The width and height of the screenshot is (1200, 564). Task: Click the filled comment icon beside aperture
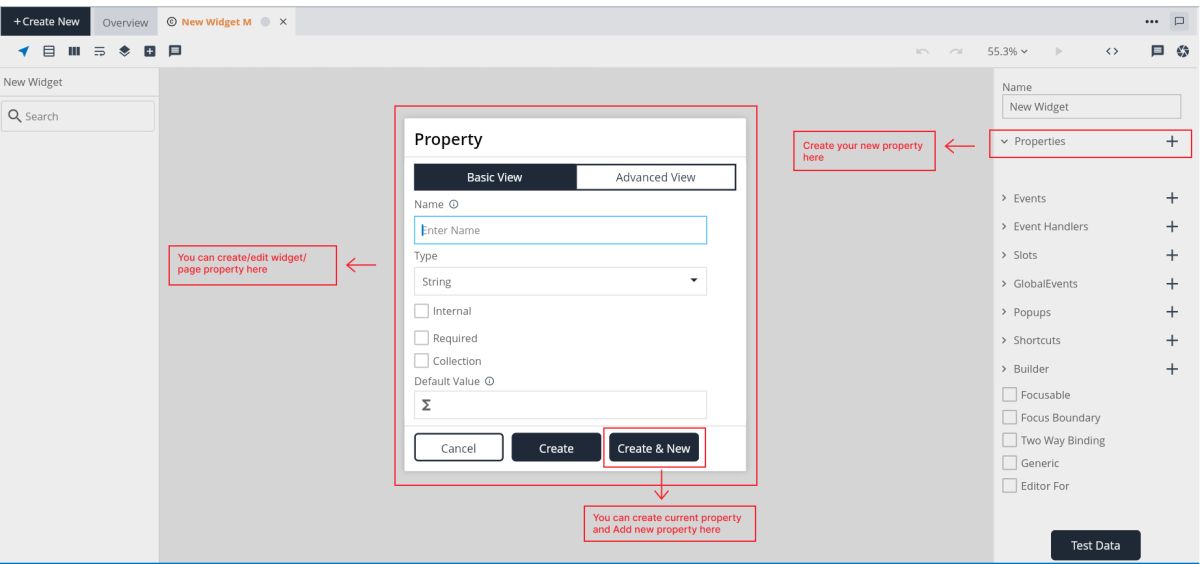click(1158, 51)
